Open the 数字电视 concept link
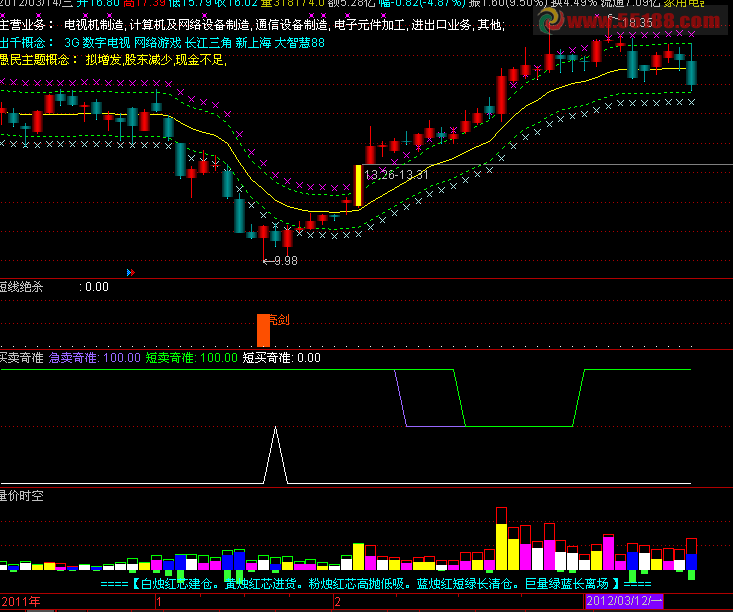733x612 pixels. [x=106, y=43]
